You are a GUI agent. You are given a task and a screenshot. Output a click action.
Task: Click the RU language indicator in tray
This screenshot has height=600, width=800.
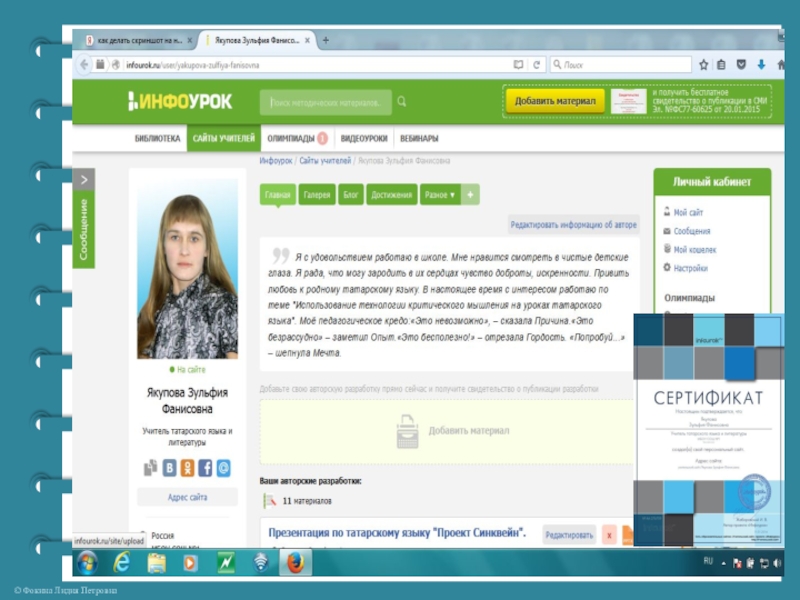[708, 561]
